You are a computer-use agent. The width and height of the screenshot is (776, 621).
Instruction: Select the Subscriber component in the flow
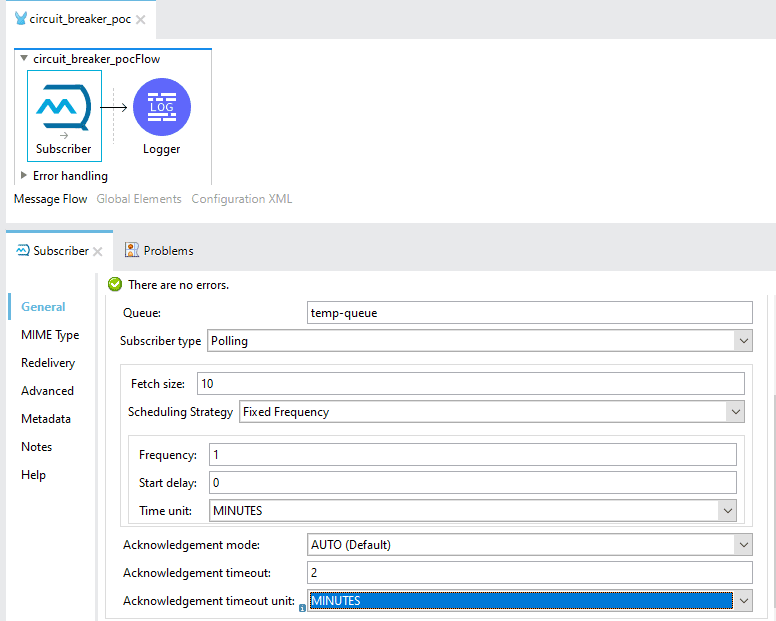64,116
